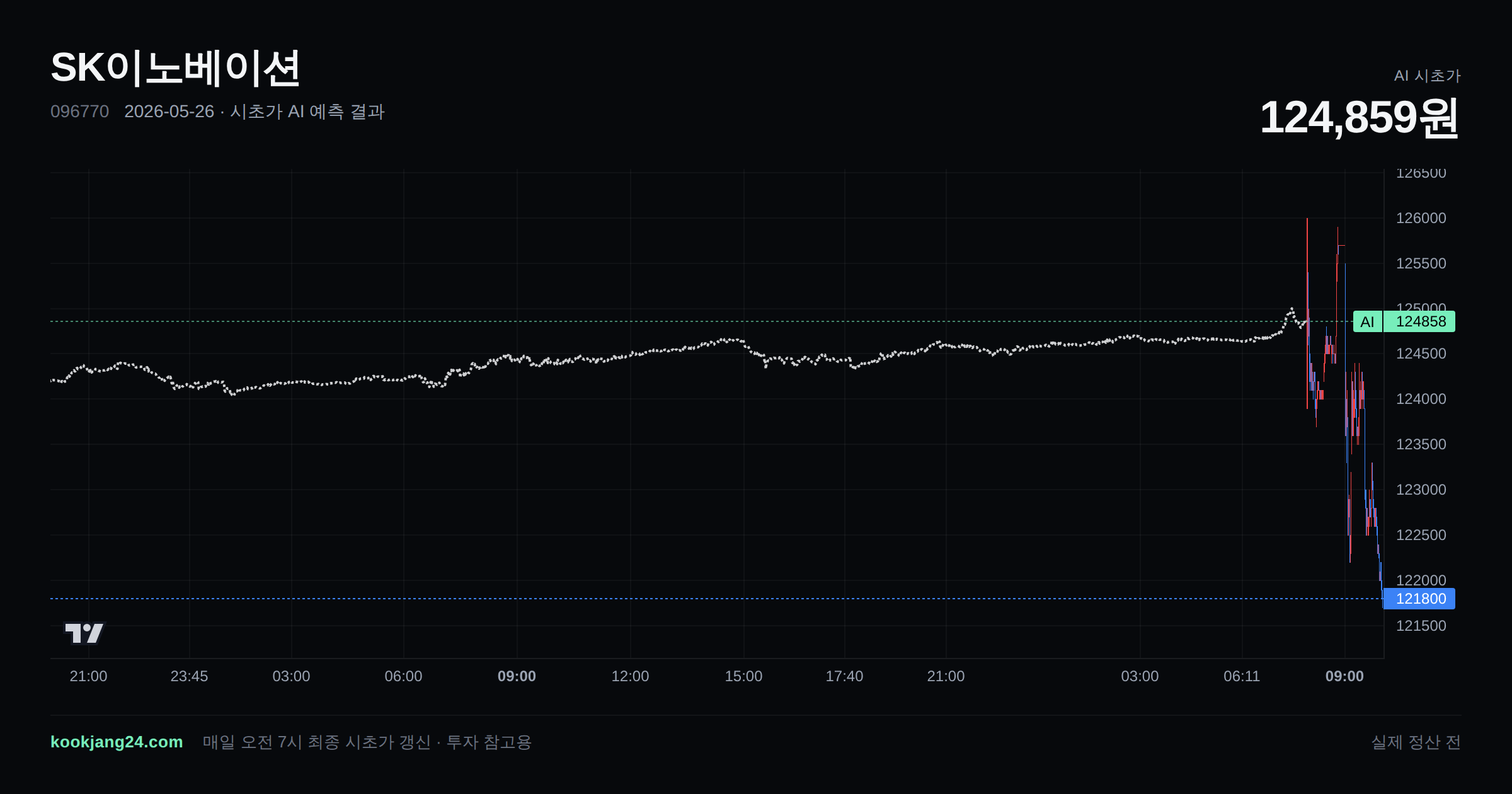Click the 126000 price axis label
The image size is (1512, 794).
(1421, 218)
